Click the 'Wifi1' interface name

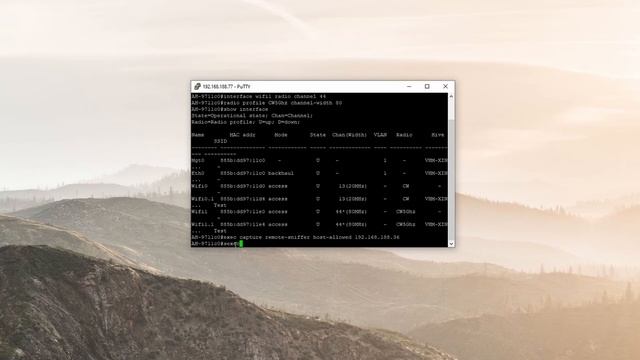200,212
